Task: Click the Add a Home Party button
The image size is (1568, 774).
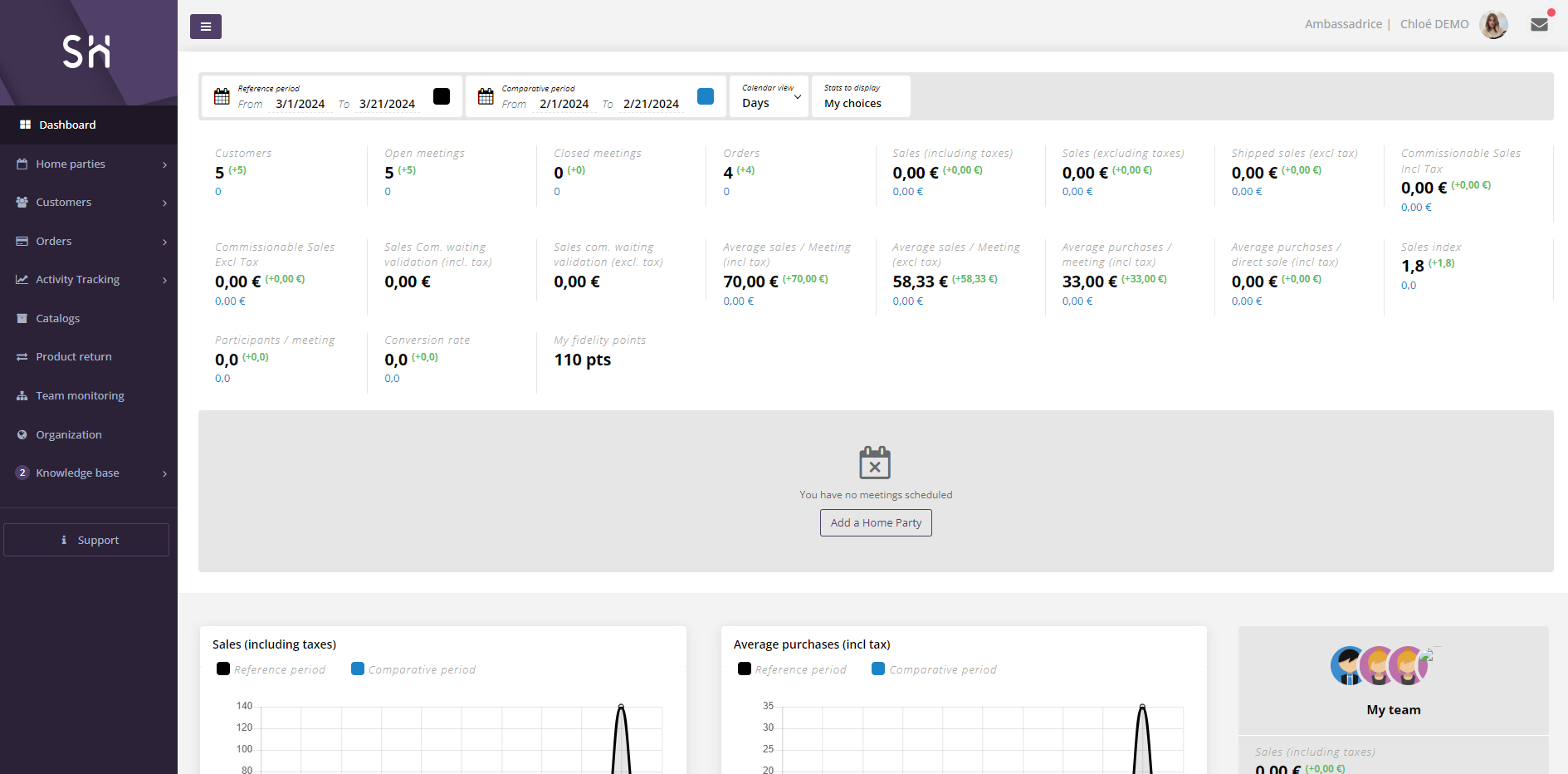Action: pyautogui.click(x=875, y=522)
